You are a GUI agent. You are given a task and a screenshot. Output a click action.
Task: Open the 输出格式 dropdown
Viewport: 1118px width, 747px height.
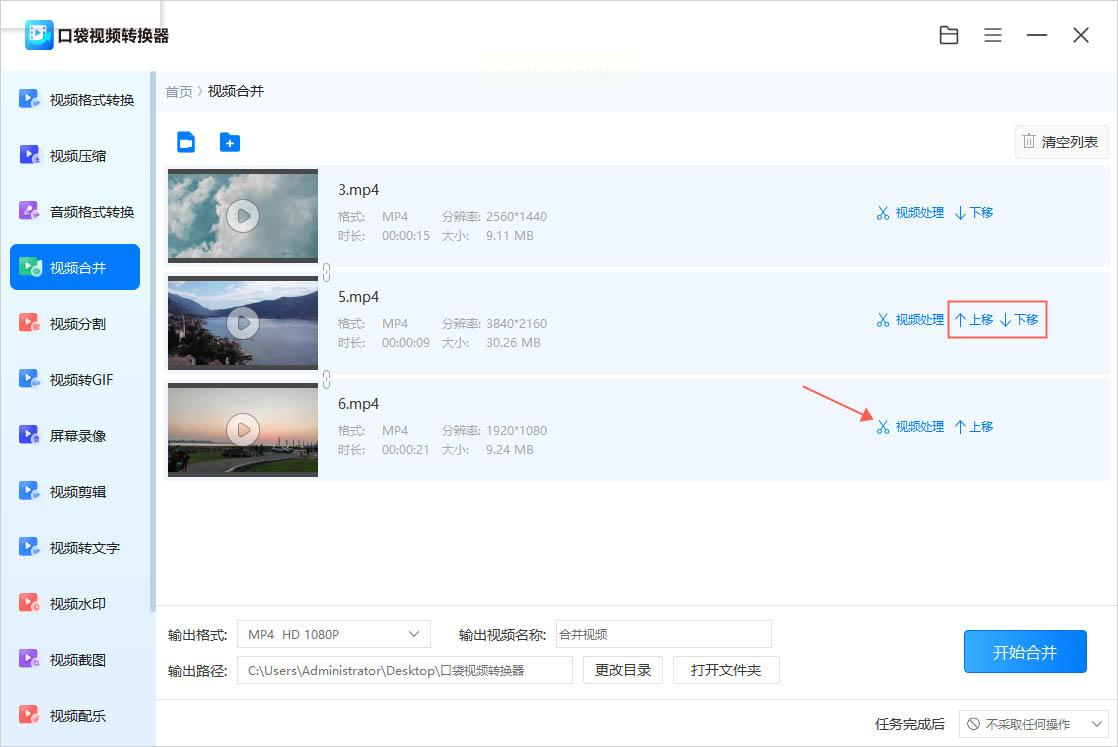point(334,634)
